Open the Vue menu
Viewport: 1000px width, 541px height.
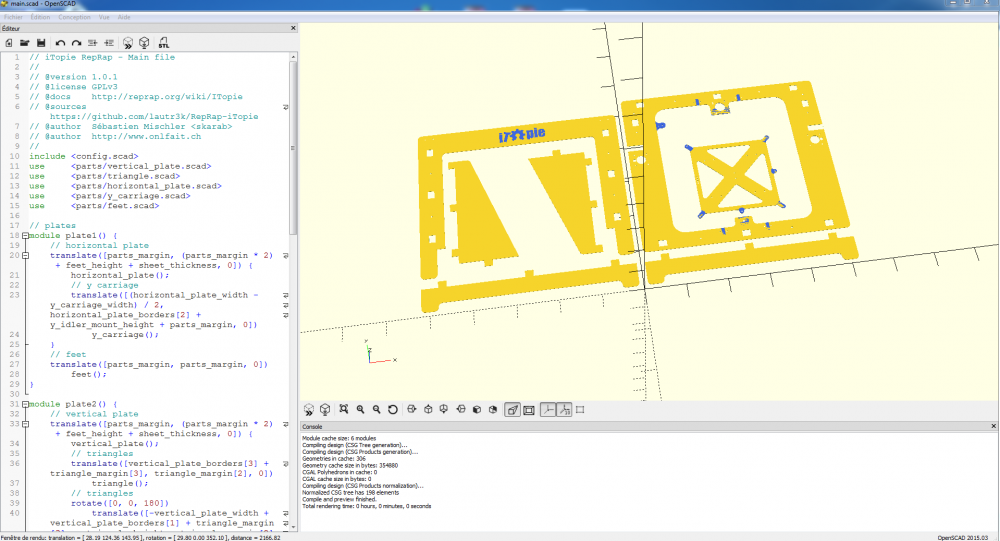point(104,17)
